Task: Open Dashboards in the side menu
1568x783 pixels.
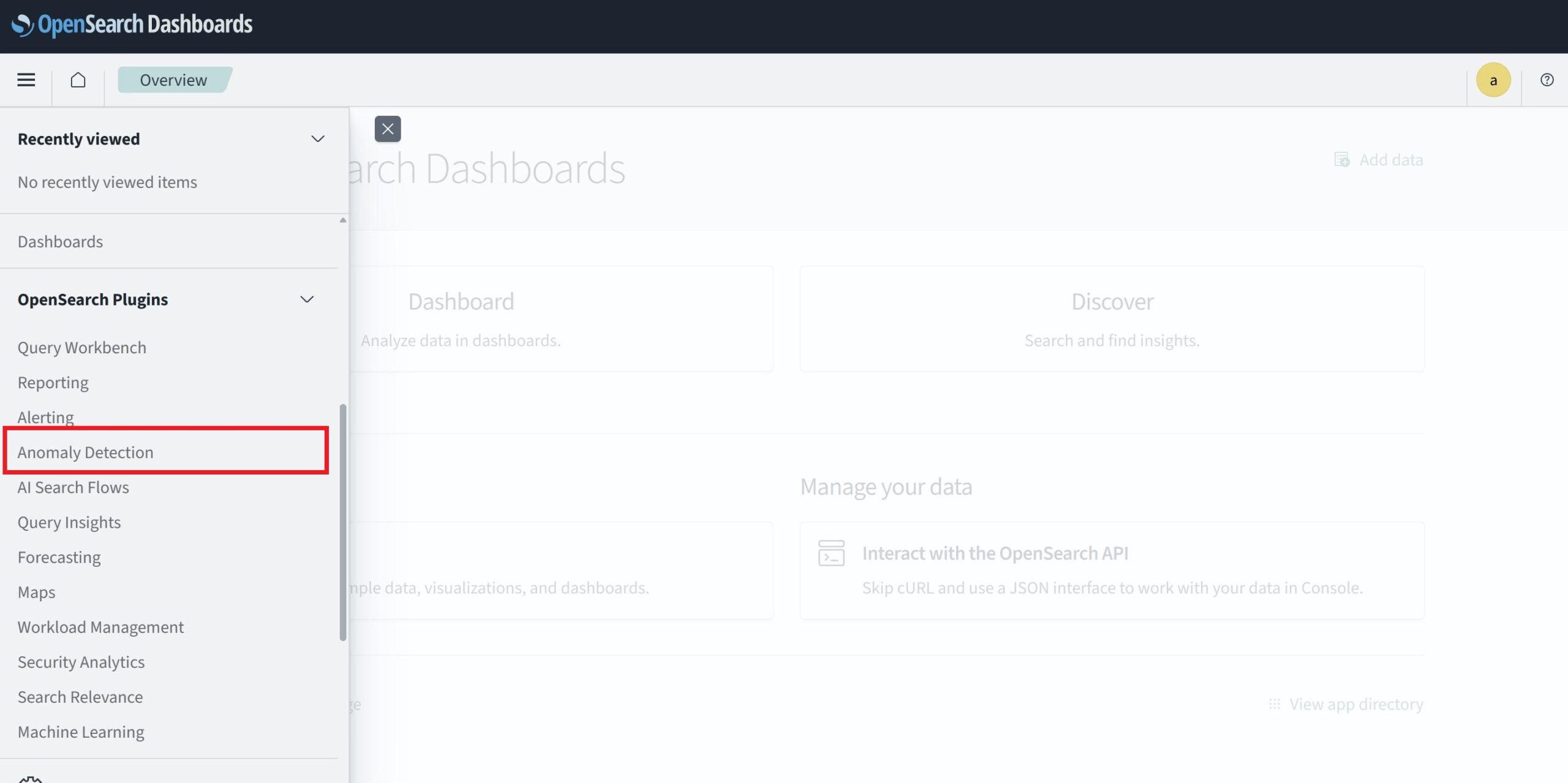Action: coord(60,242)
